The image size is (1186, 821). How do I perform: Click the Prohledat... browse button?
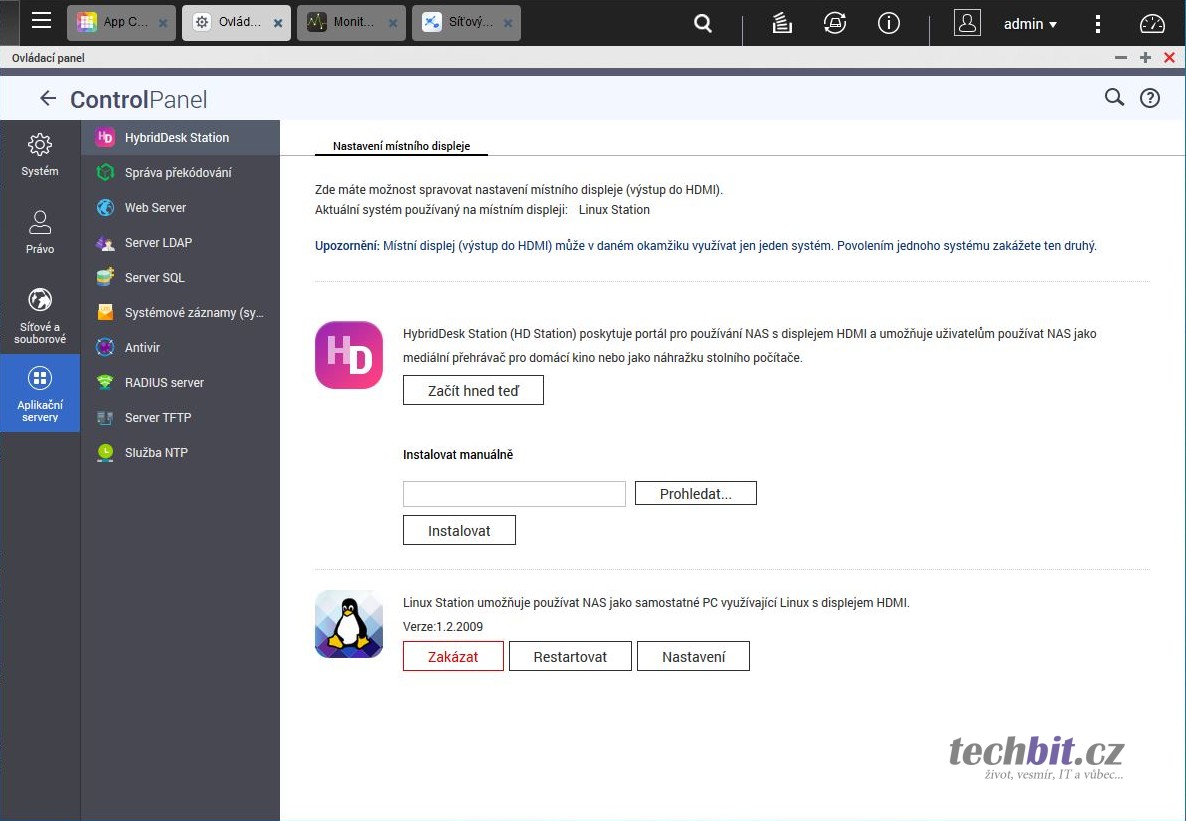coord(695,494)
